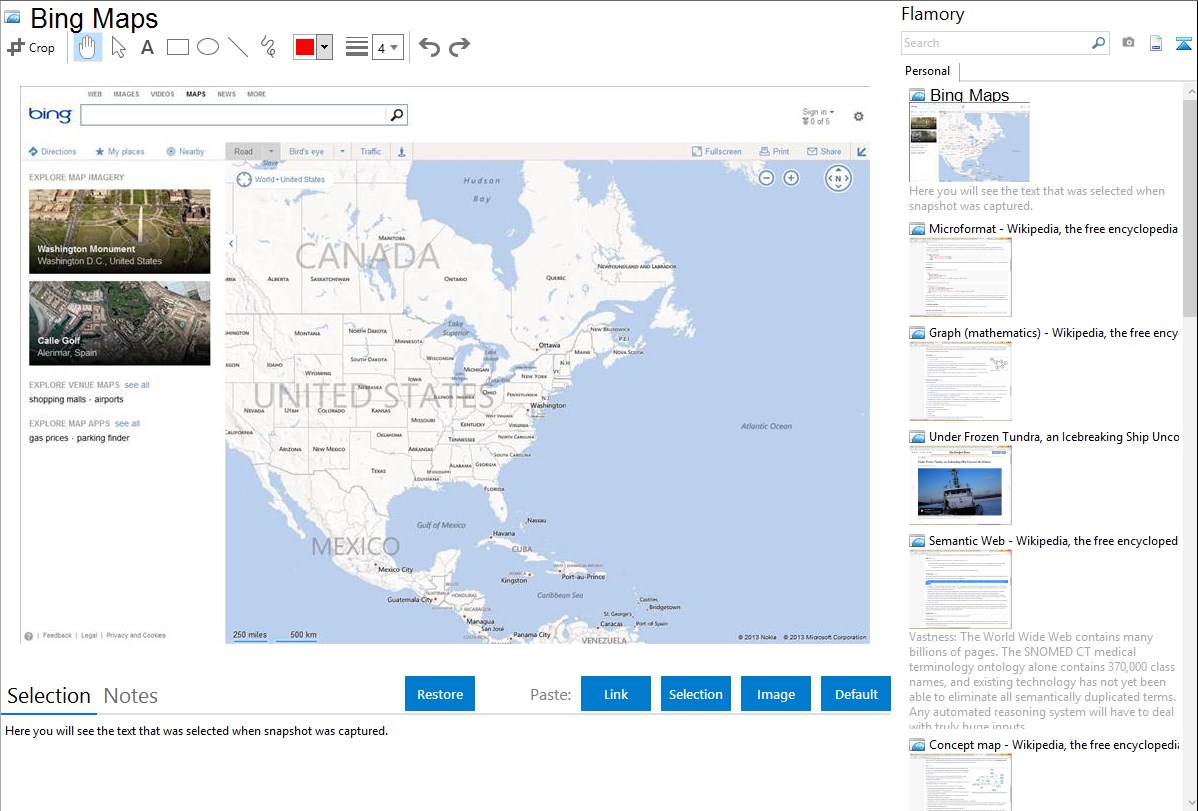Open My places in Bing Maps
Viewport: 1198px width, 811px height.
click(120, 151)
